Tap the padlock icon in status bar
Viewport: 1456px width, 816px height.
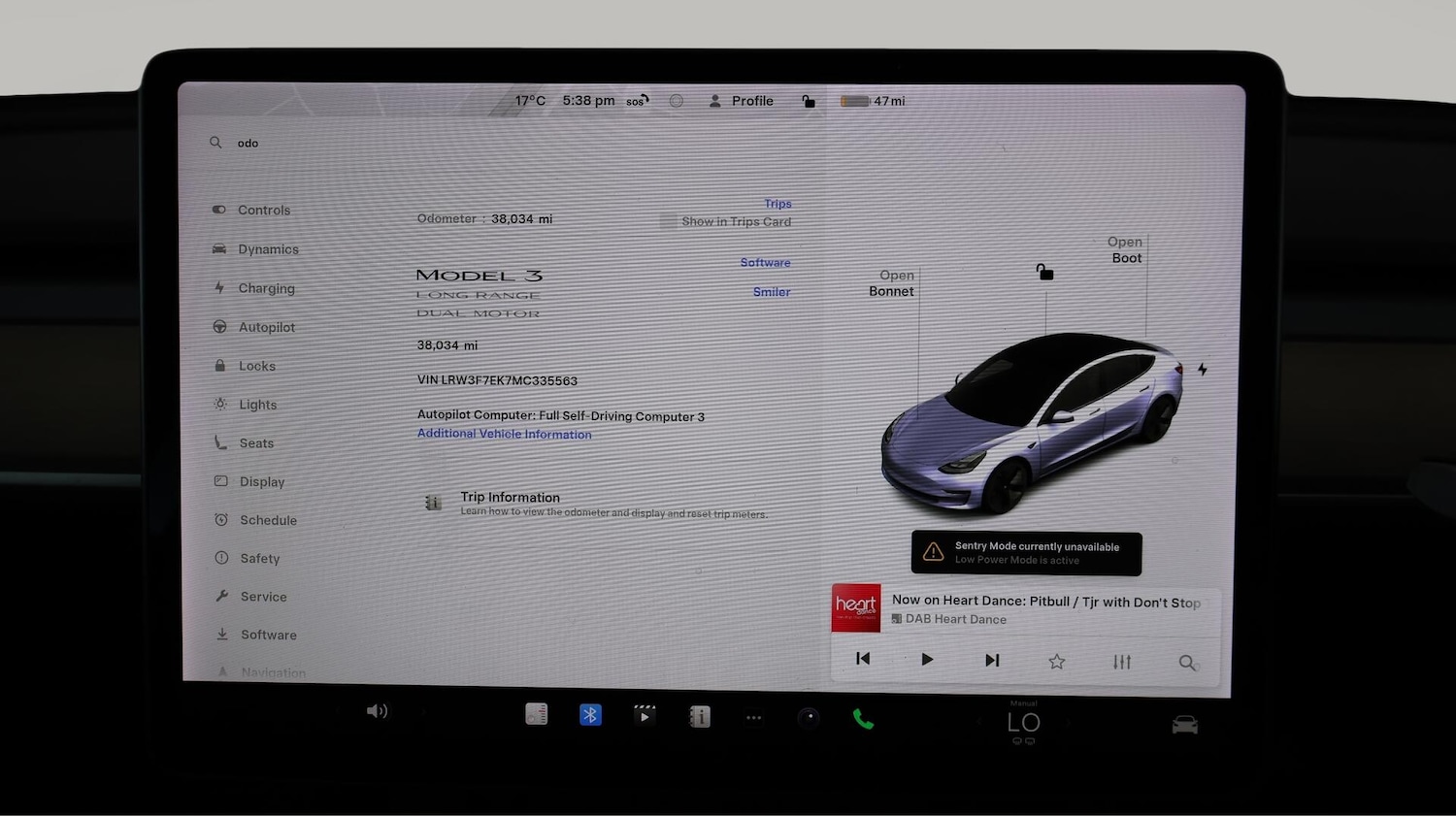point(808,101)
